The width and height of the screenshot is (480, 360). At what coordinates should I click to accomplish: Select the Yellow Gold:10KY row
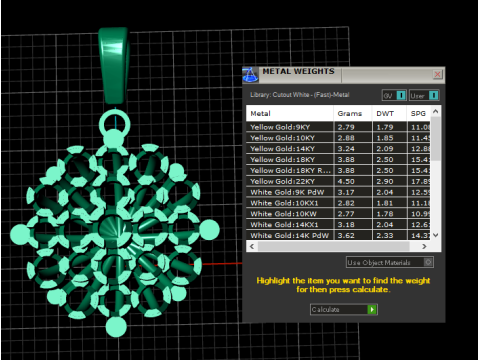(x=338, y=138)
